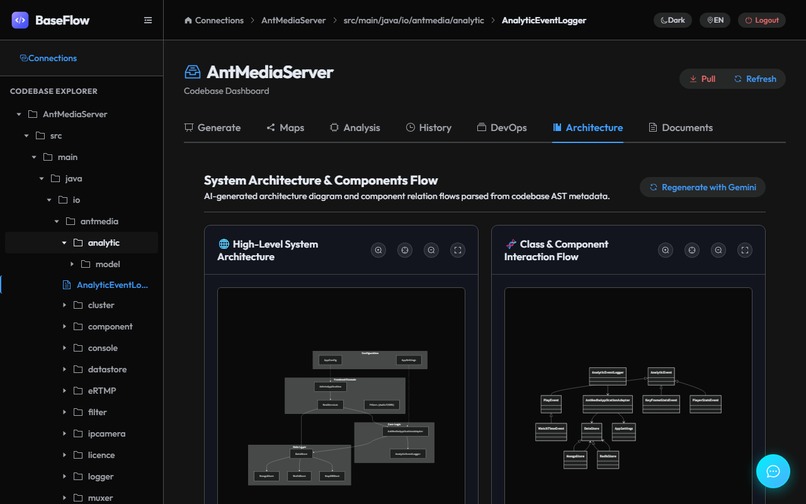The height and width of the screenshot is (504, 806).
Task: Change language with EN button
Action: click(715, 20)
